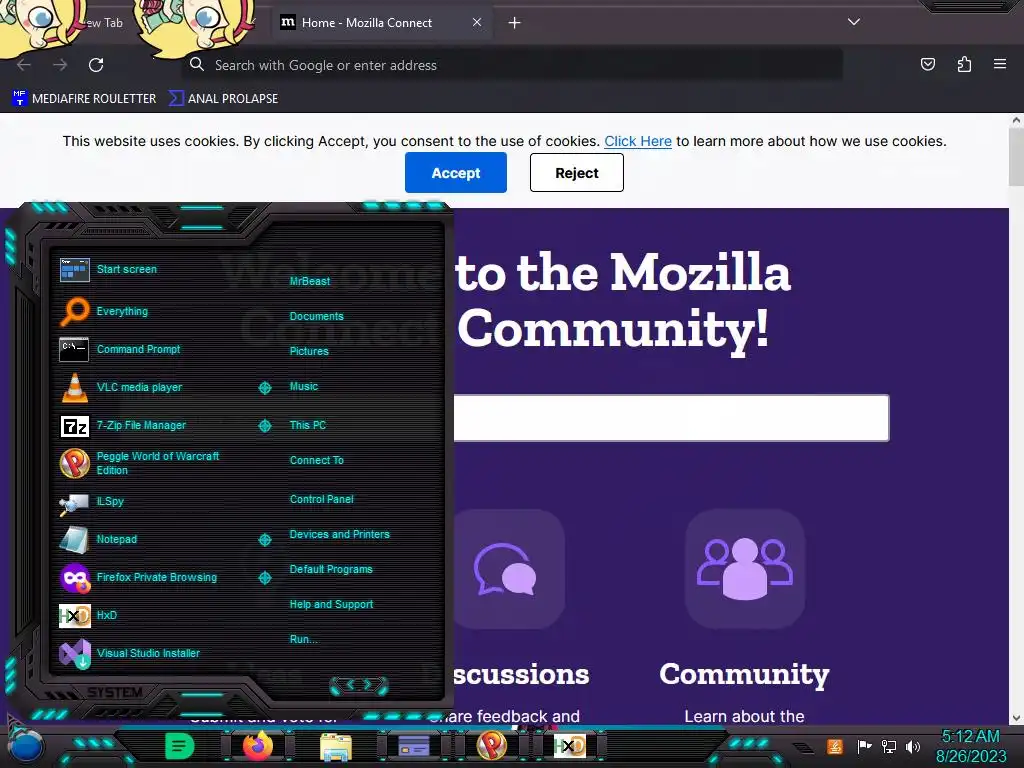This screenshot has width=1024, height=768.
Task: Open the Extensions puzzle icon
Action: (x=964, y=64)
